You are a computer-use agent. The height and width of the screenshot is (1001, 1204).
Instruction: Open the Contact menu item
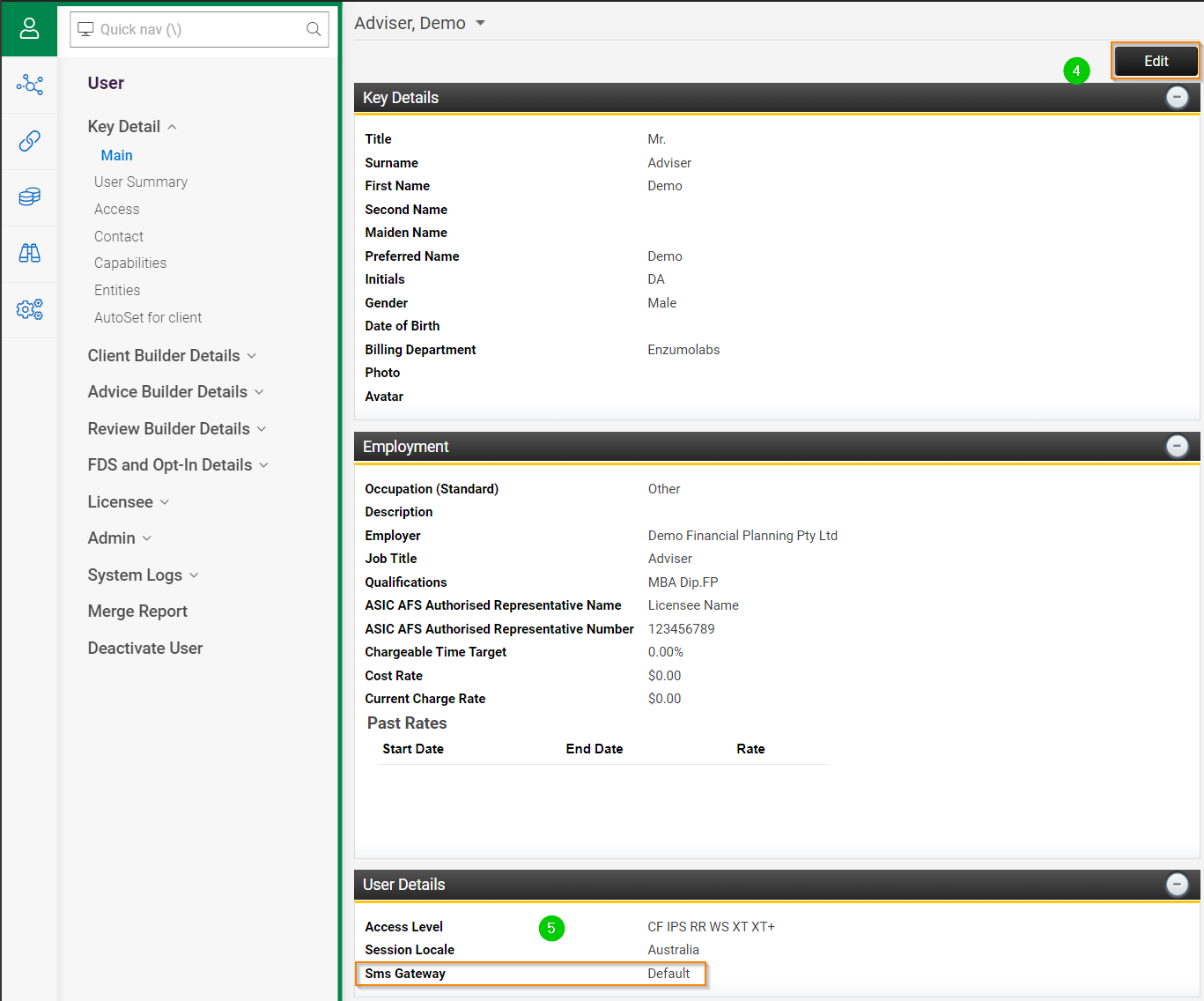click(119, 236)
